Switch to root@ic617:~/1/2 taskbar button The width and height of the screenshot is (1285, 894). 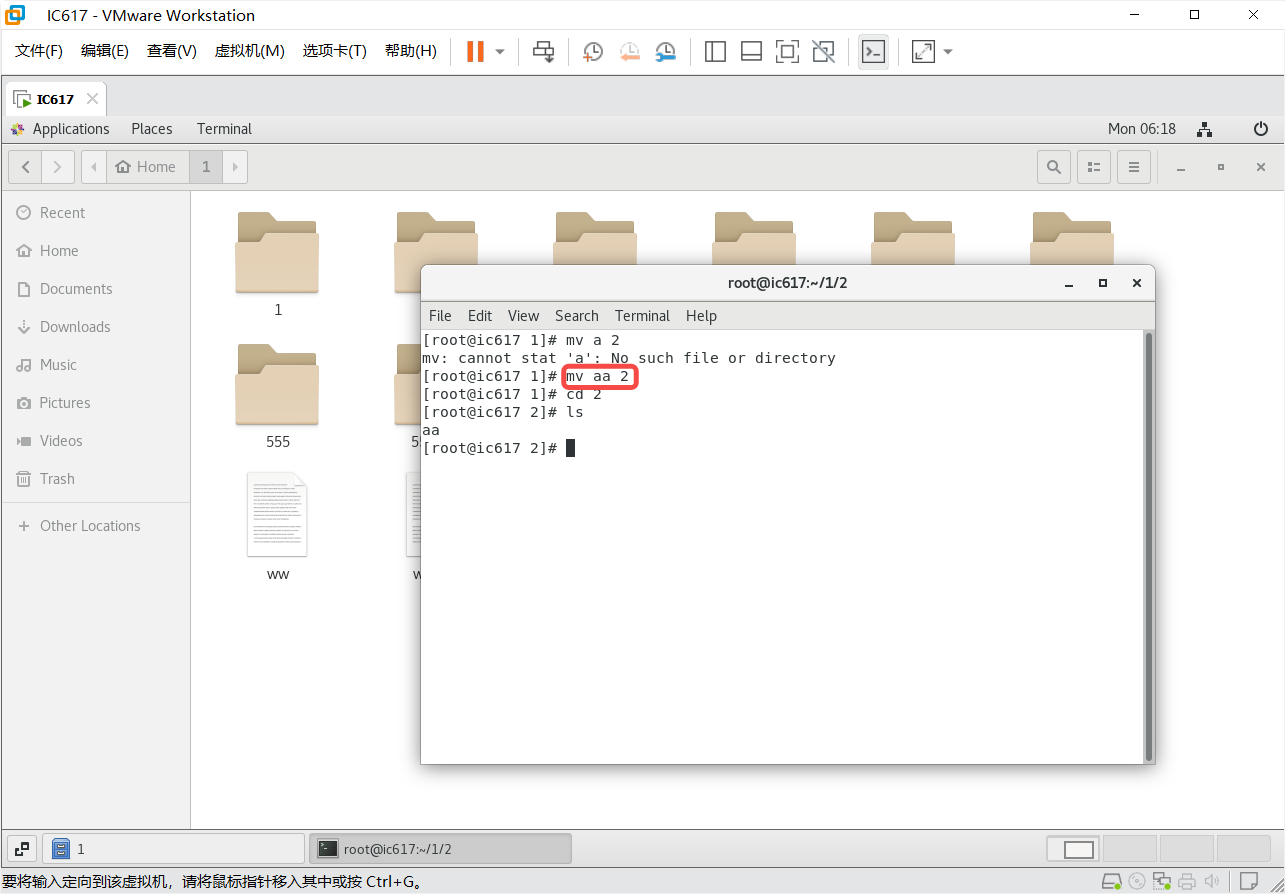[440, 849]
